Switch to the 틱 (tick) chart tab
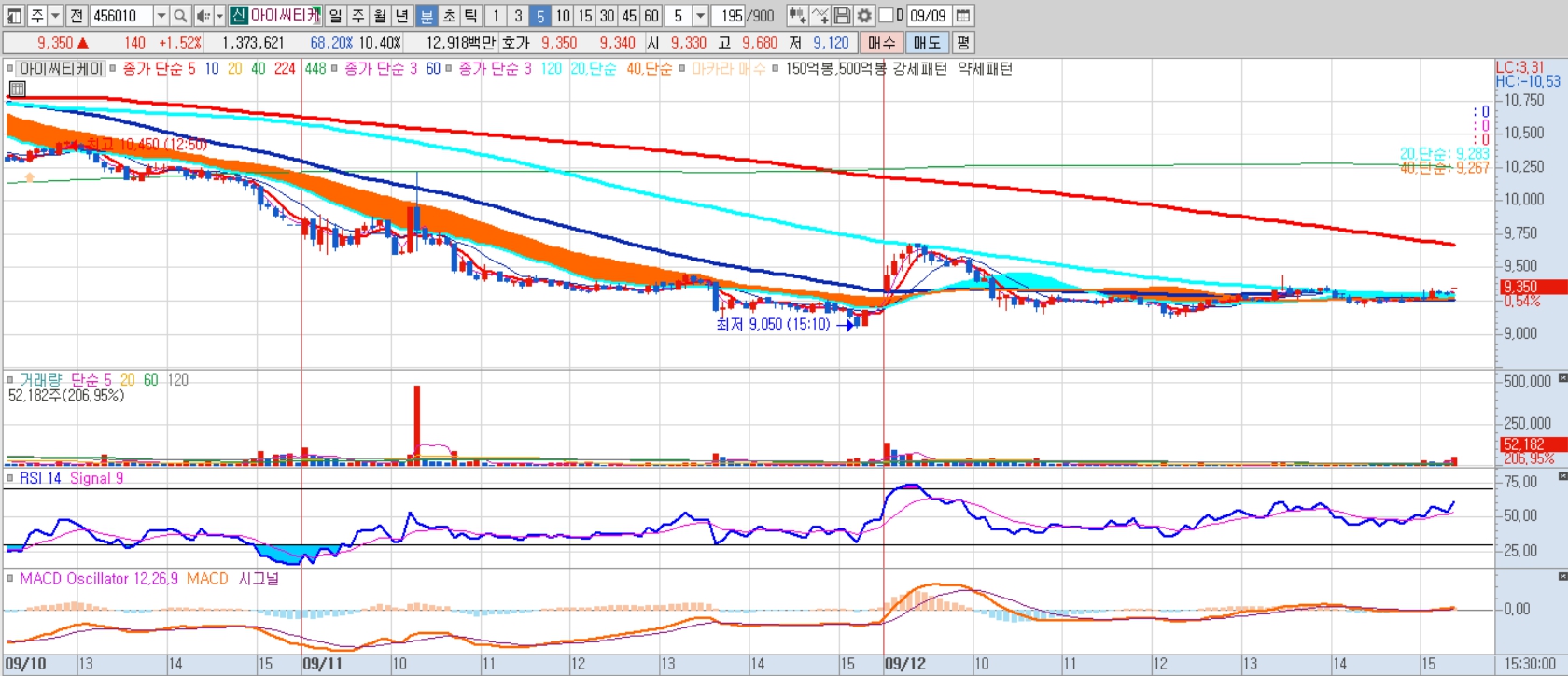Viewport: 1568px width, 676px height. [470, 16]
